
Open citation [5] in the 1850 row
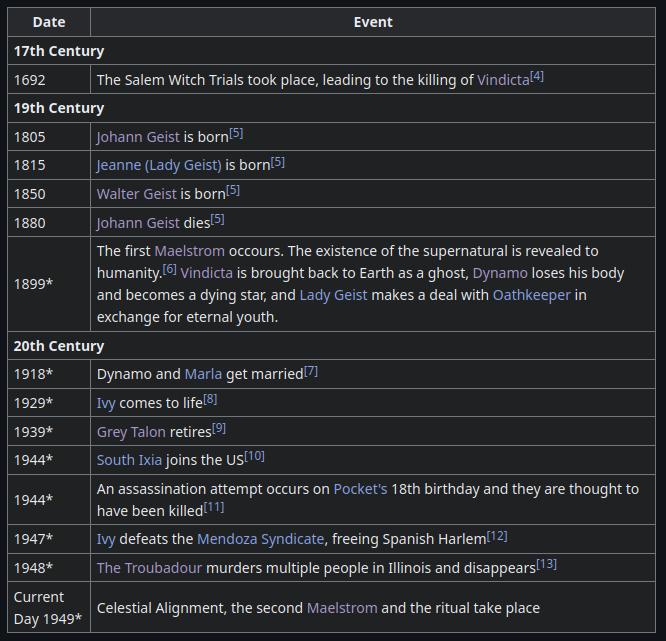(x=233, y=190)
